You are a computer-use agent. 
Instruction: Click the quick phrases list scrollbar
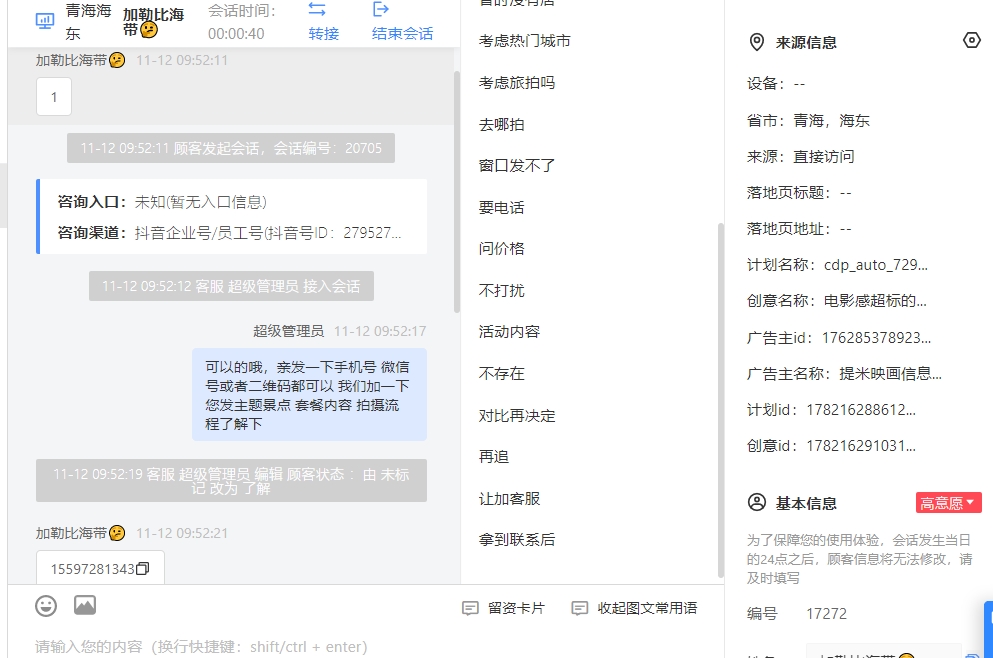pos(720,400)
